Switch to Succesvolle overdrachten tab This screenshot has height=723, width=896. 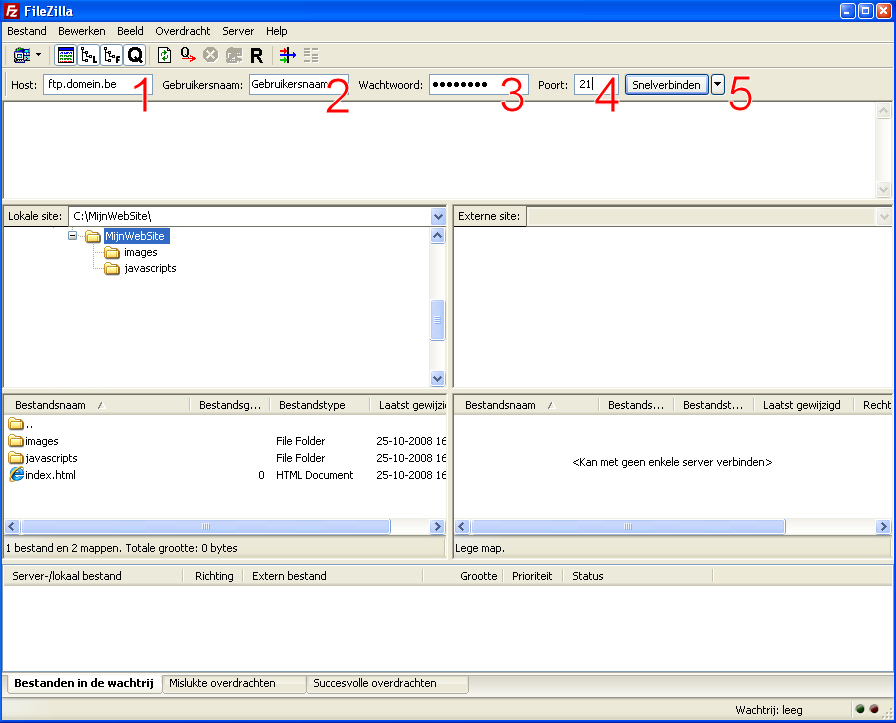[x=387, y=684]
